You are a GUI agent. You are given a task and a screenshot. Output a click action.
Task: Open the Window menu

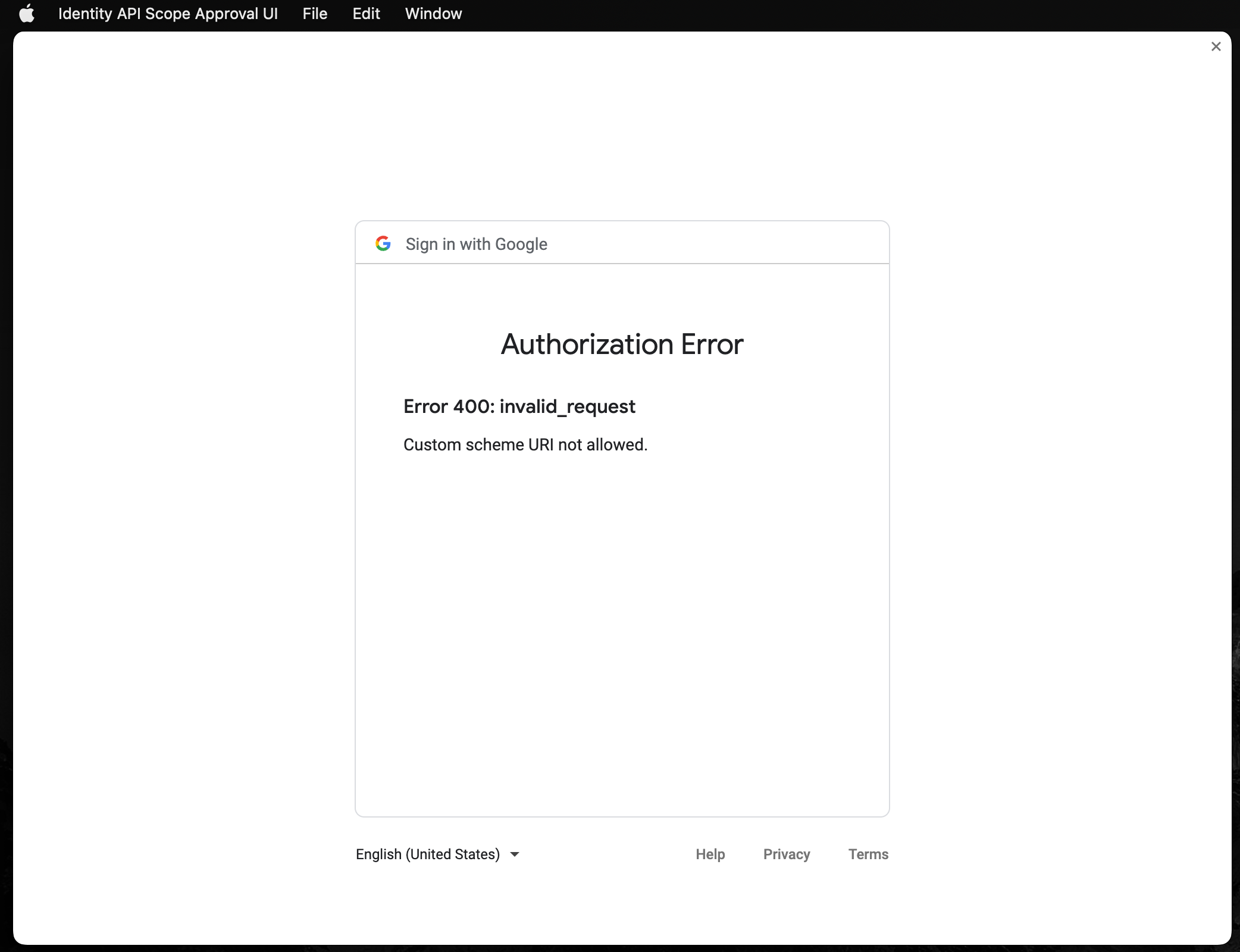pos(433,13)
